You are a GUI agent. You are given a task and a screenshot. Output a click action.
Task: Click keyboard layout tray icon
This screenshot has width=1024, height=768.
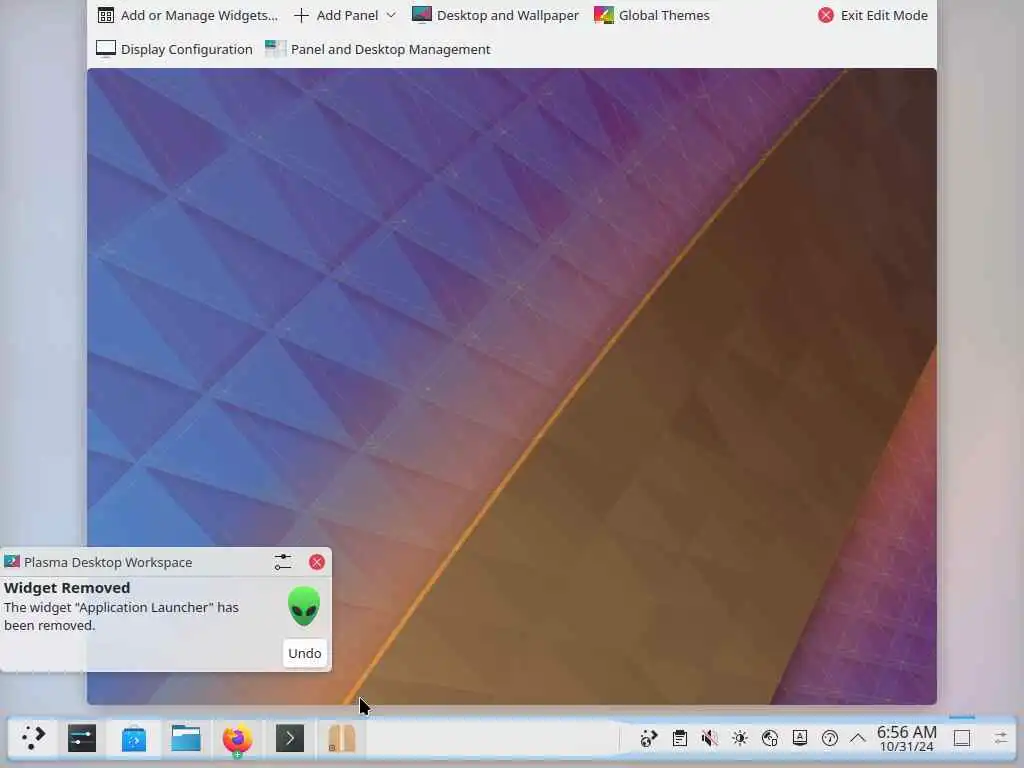tap(800, 739)
